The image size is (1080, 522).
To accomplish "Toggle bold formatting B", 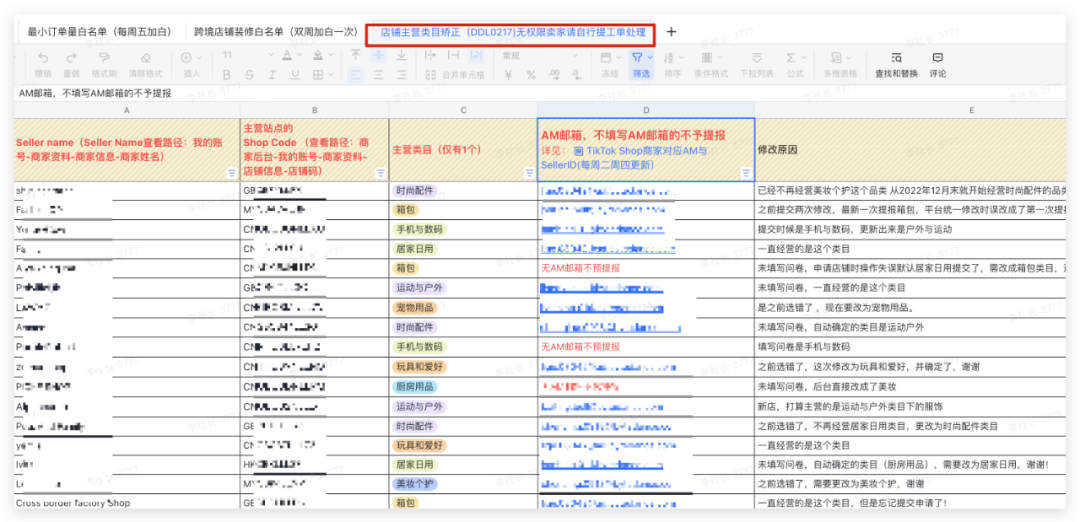I will (227, 75).
